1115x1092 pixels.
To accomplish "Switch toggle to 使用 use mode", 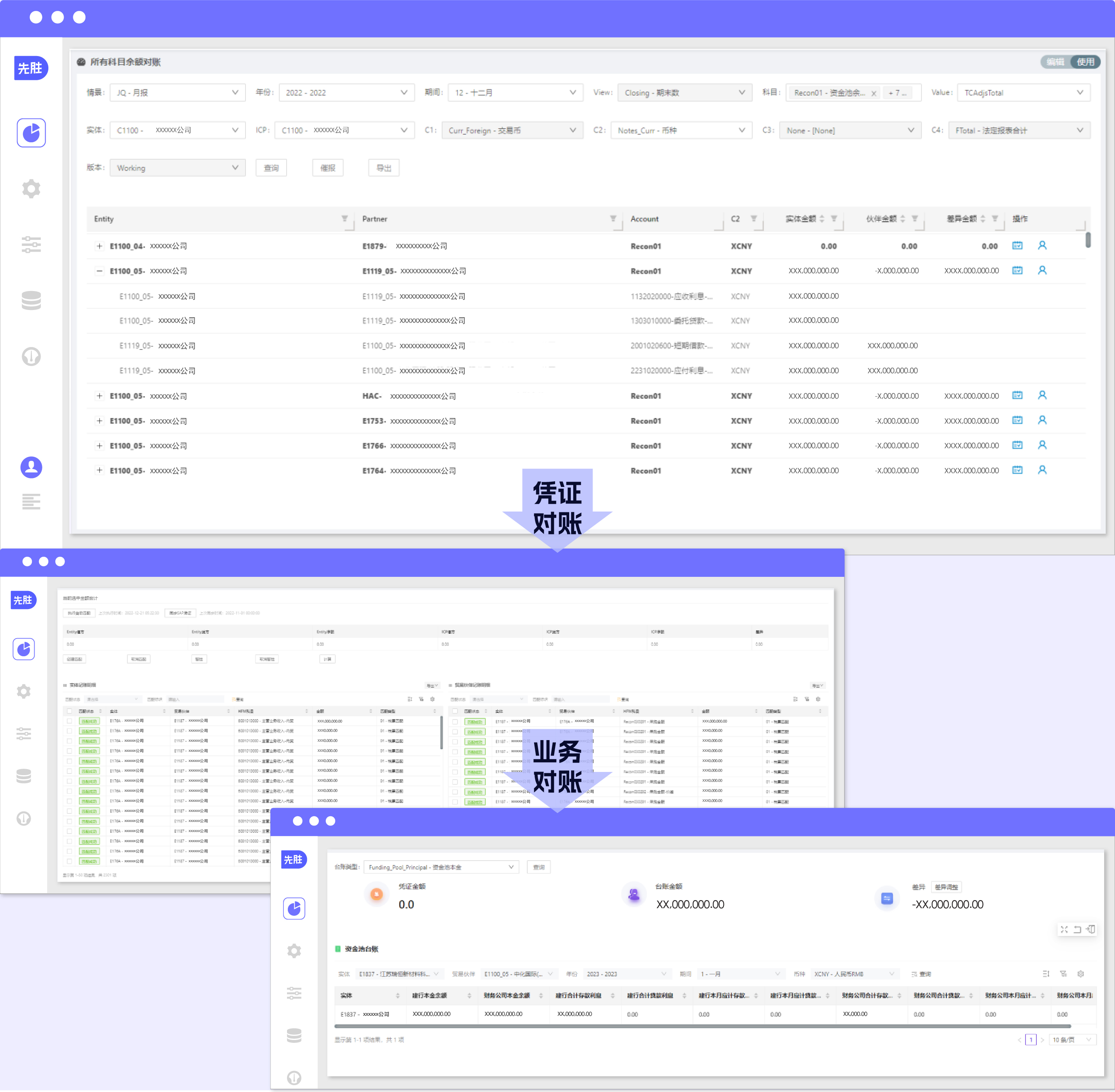I will 1085,62.
